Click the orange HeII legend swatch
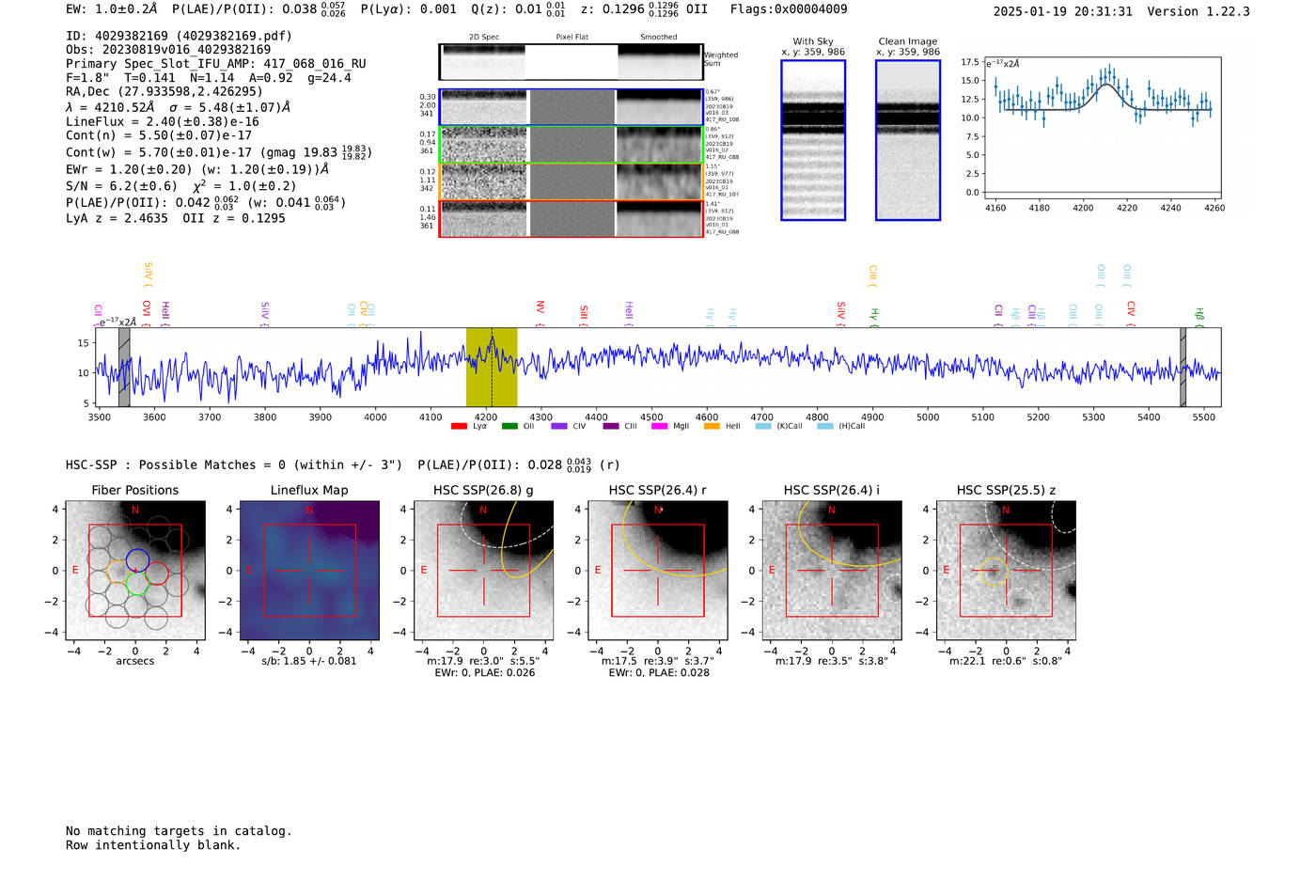Screen dimensions: 1316x896 [x=712, y=426]
